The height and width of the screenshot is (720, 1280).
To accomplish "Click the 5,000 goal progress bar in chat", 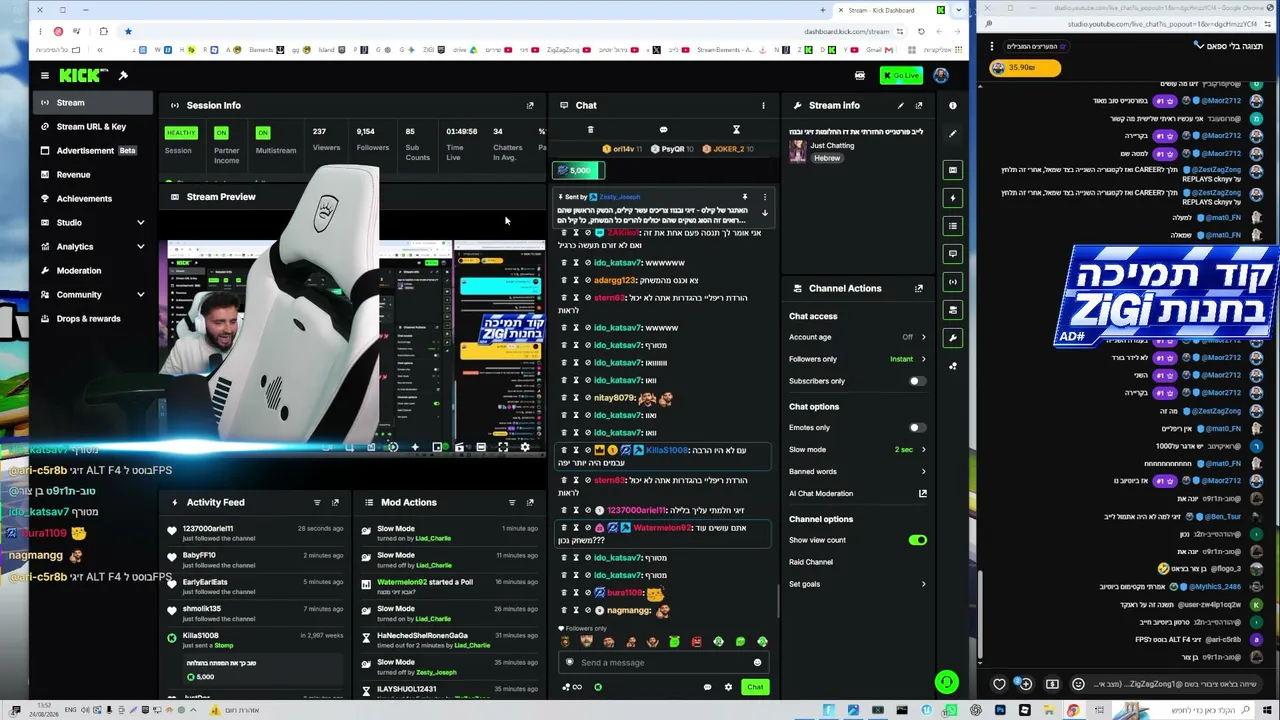I will tap(580, 170).
